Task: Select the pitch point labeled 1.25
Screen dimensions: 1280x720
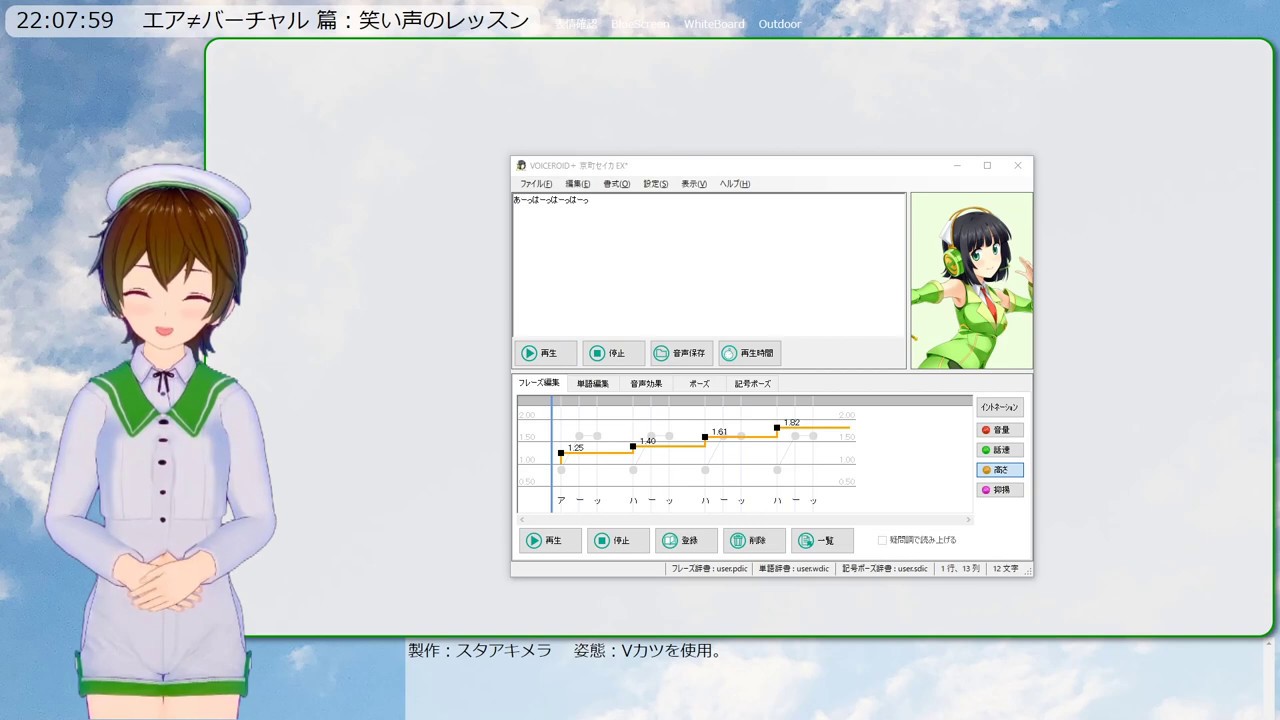Action: tap(561, 453)
